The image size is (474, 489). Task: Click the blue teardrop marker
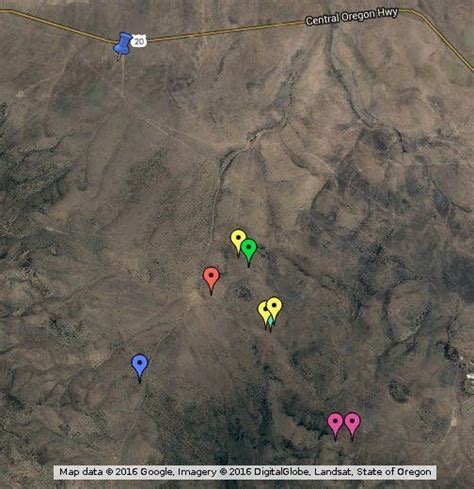point(140,366)
